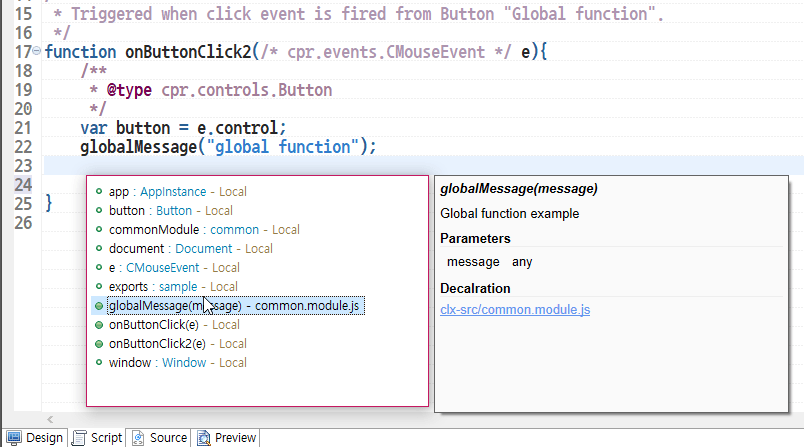The image size is (804, 447).
Task: Click 'message' parameter name in documentation
Action: pos(473,262)
